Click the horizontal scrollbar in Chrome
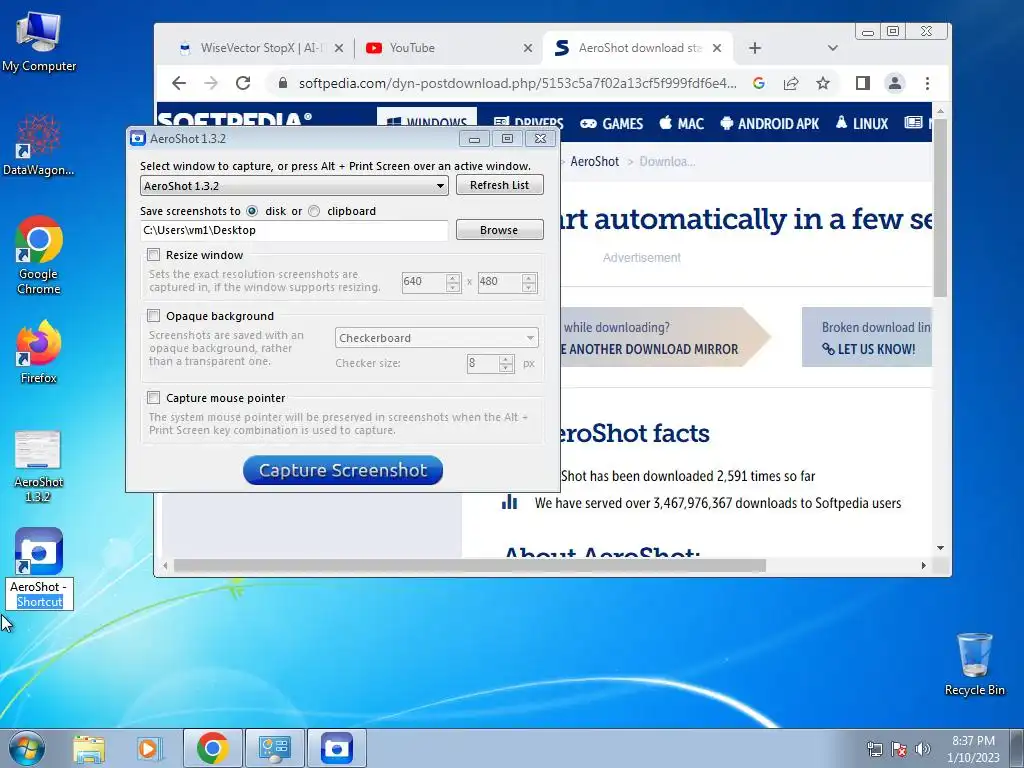Viewport: 1024px width, 768px height. click(469, 566)
